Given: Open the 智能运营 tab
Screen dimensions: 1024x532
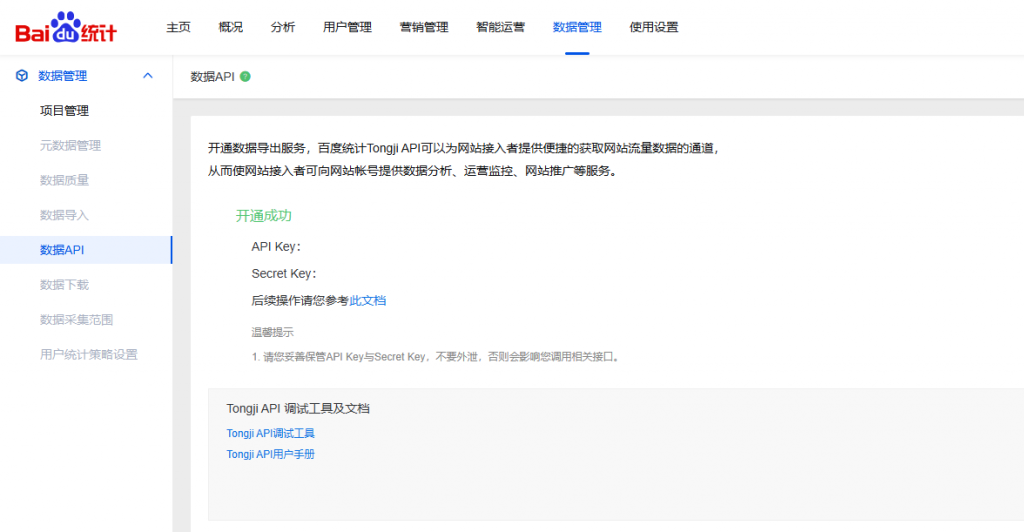Looking at the screenshot, I should point(500,27).
